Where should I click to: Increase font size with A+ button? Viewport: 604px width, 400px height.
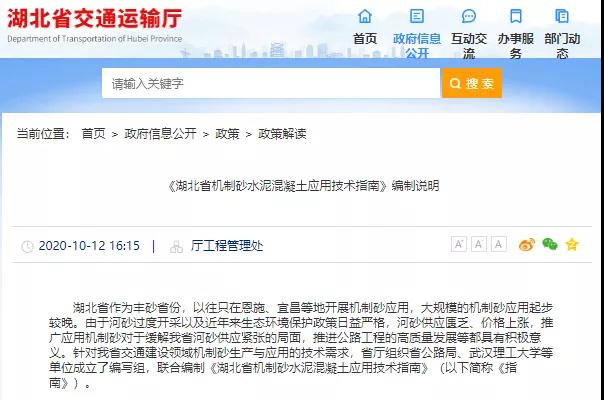459,244
